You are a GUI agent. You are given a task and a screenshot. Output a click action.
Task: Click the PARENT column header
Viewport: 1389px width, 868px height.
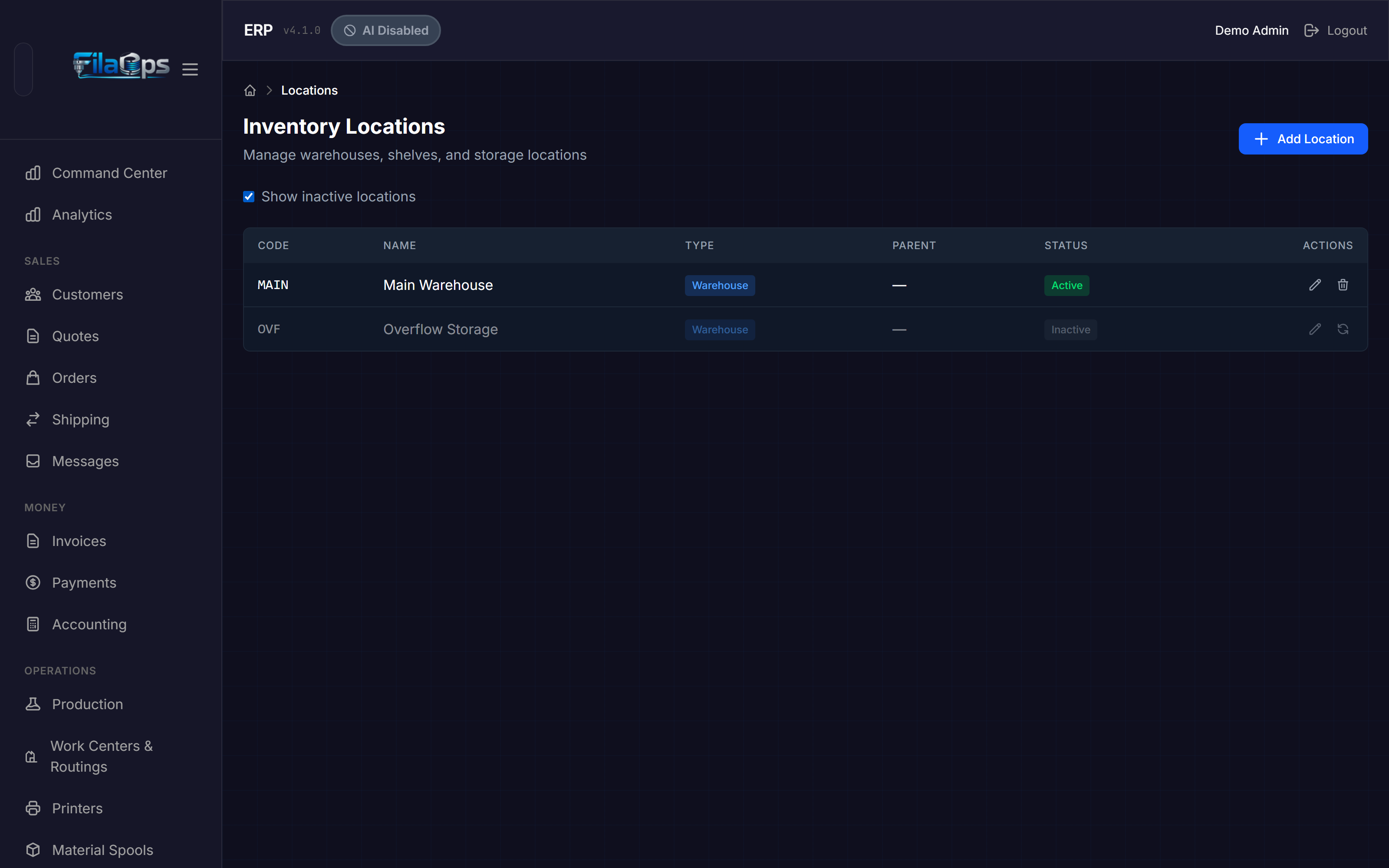[914, 246]
